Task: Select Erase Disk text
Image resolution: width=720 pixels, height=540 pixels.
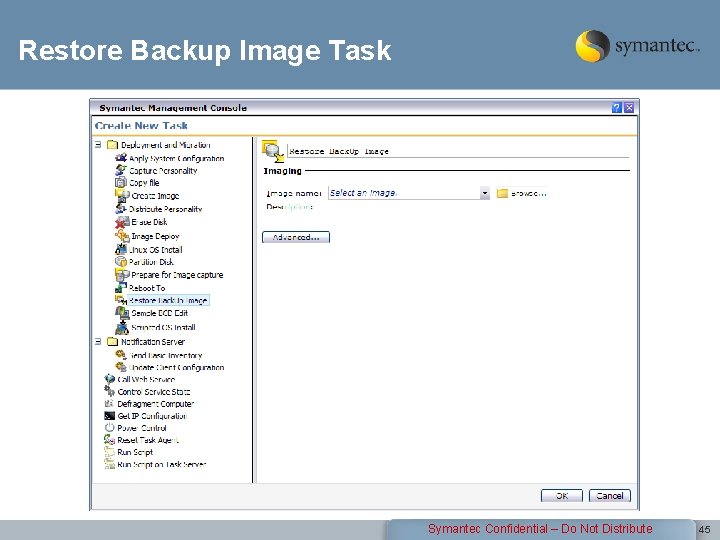Action: pos(149,222)
